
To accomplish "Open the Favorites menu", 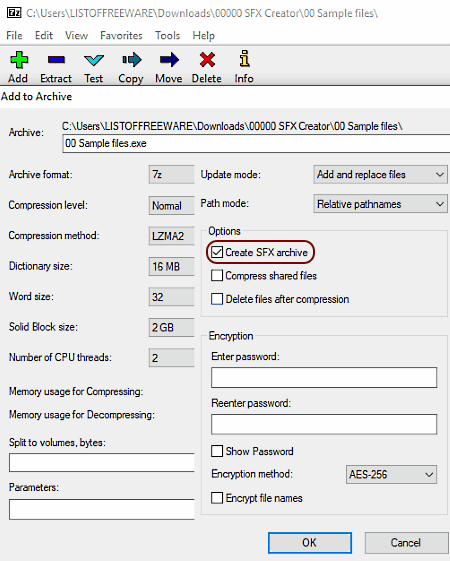I will click(121, 35).
